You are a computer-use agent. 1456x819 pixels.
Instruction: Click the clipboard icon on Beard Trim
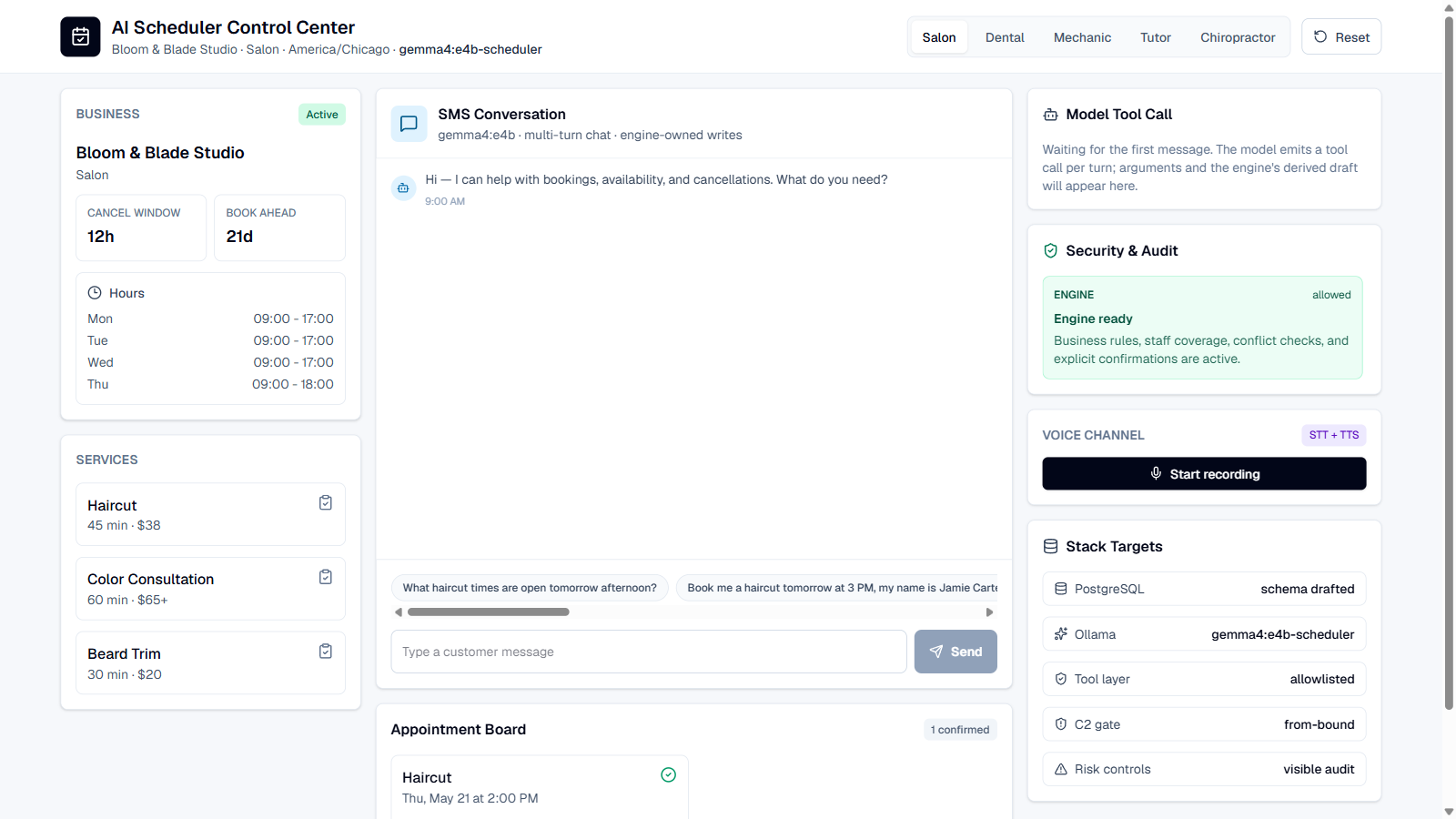coord(326,652)
